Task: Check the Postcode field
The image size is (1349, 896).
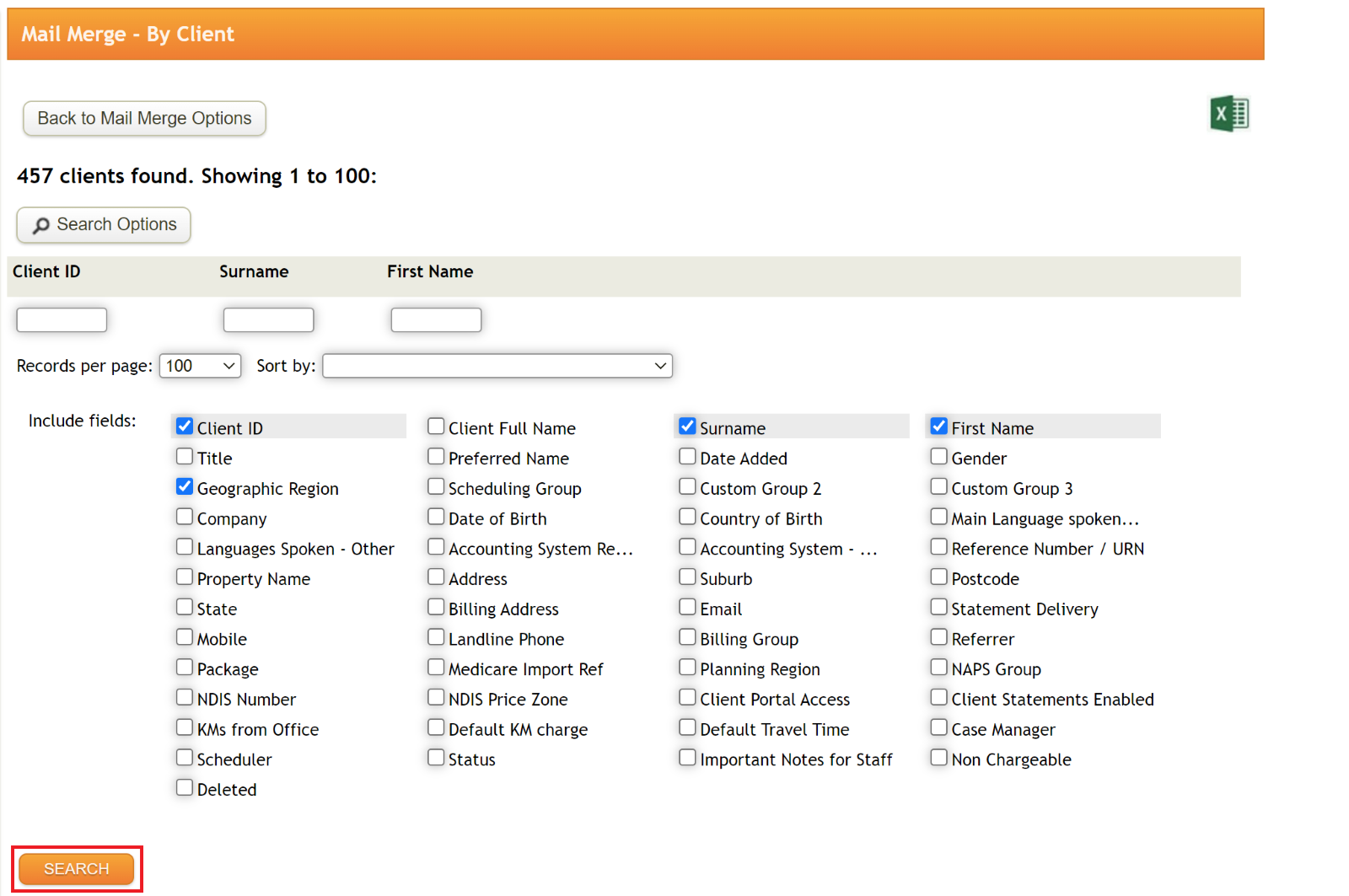Action: (938, 577)
